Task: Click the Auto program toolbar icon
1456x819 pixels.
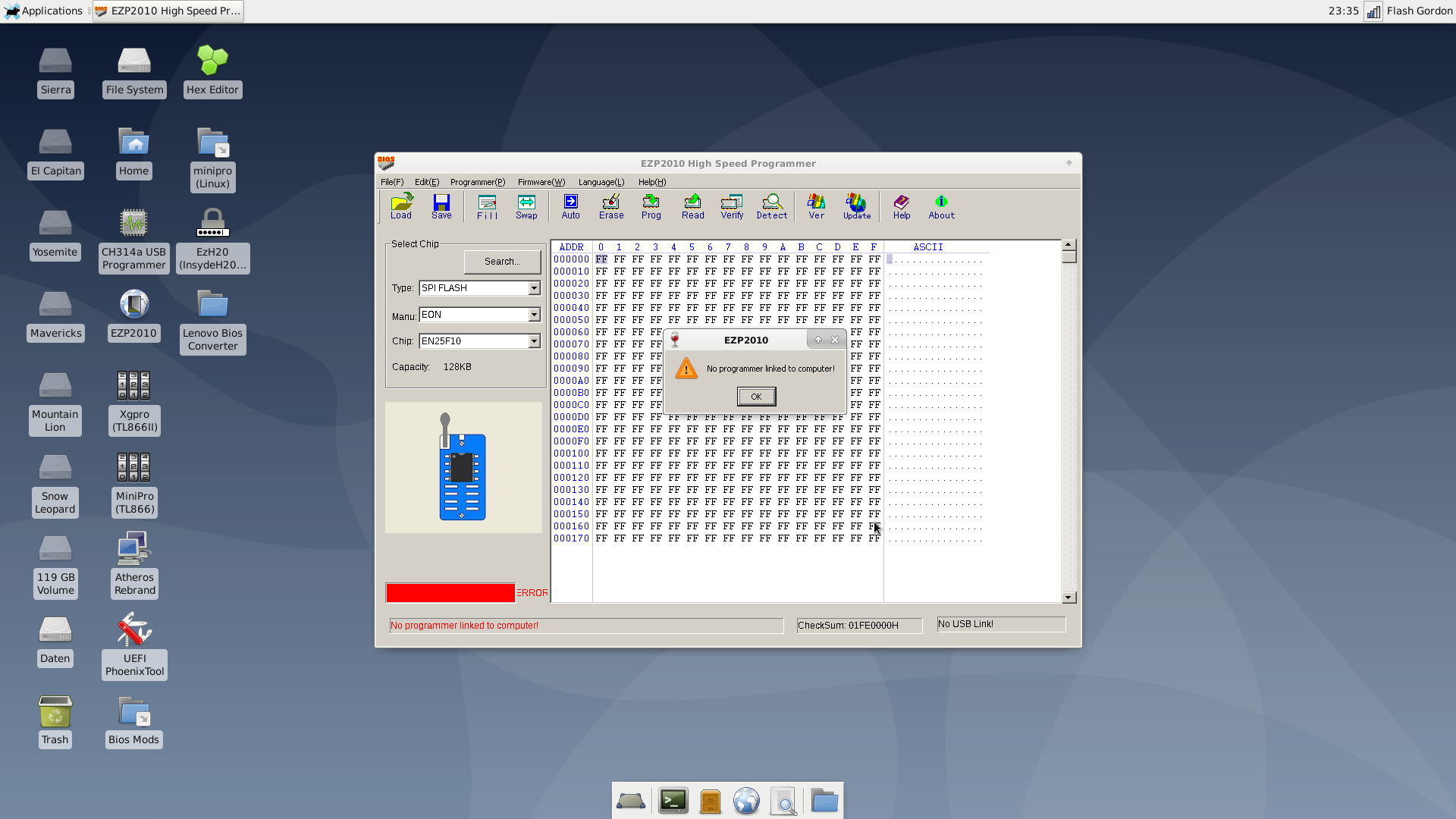Action: pos(570,206)
